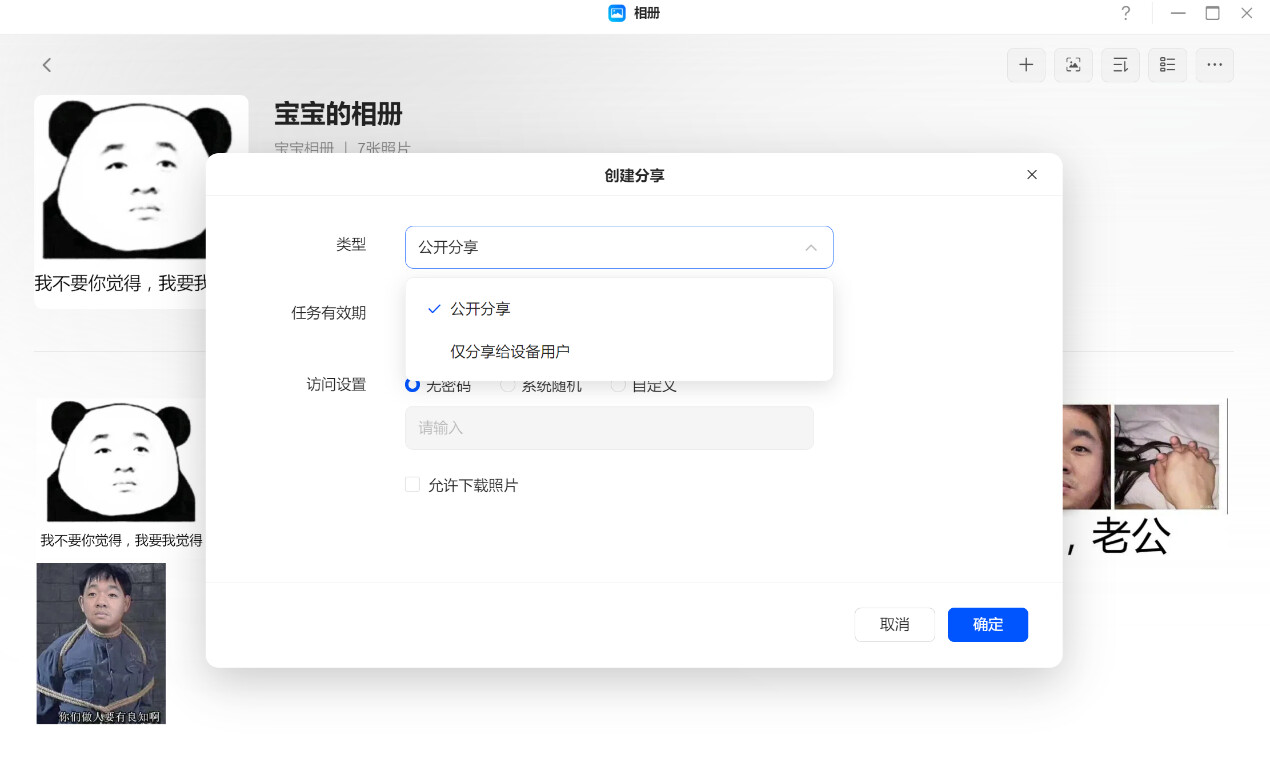Click the plus icon to add photos
This screenshot has height=778, width=1270.
point(1026,65)
